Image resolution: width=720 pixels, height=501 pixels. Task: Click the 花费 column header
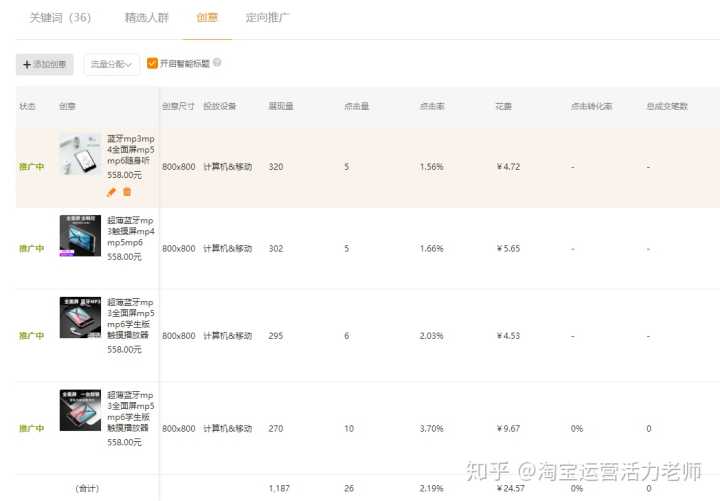click(x=505, y=106)
